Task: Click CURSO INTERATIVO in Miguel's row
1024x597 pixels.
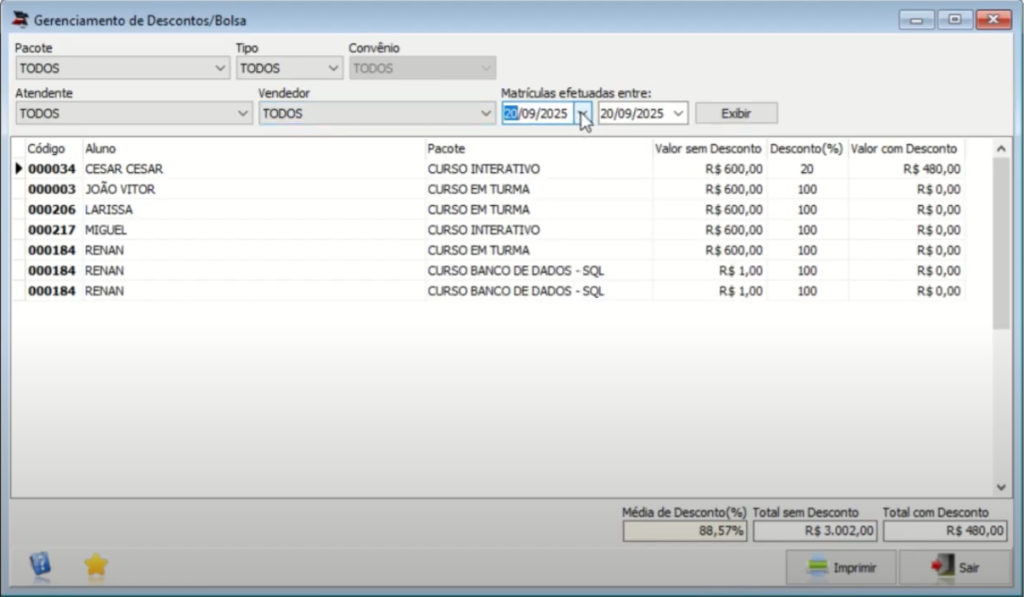Action: point(483,230)
